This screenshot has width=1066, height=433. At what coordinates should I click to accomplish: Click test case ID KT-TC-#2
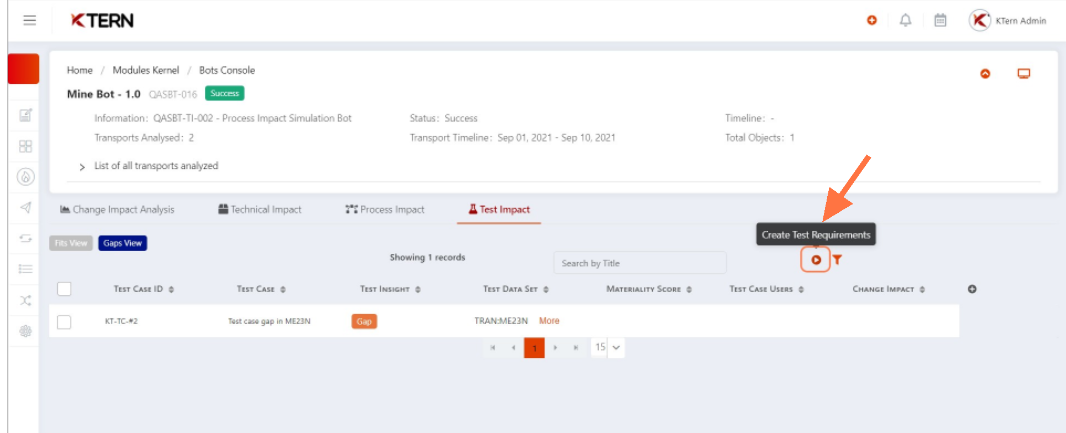pos(122,322)
